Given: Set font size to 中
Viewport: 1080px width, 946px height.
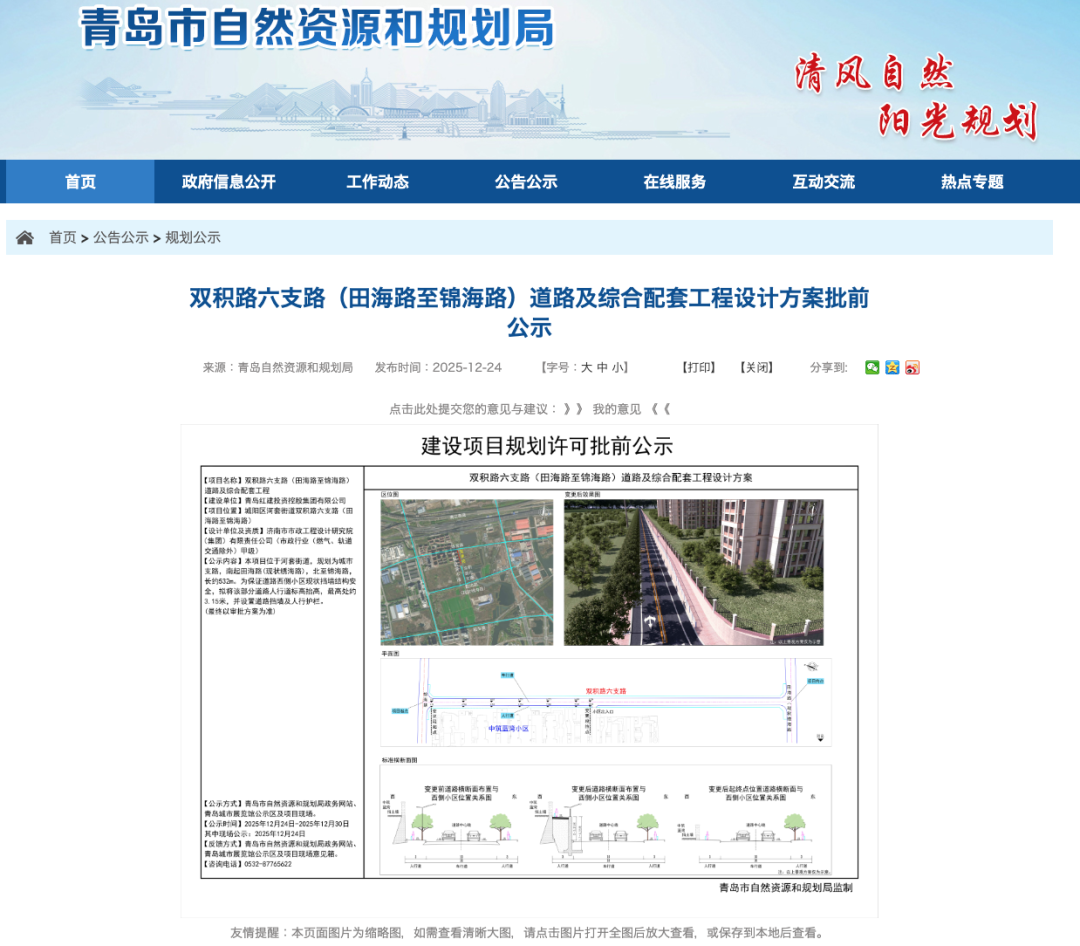Looking at the screenshot, I should pos(603,368).
